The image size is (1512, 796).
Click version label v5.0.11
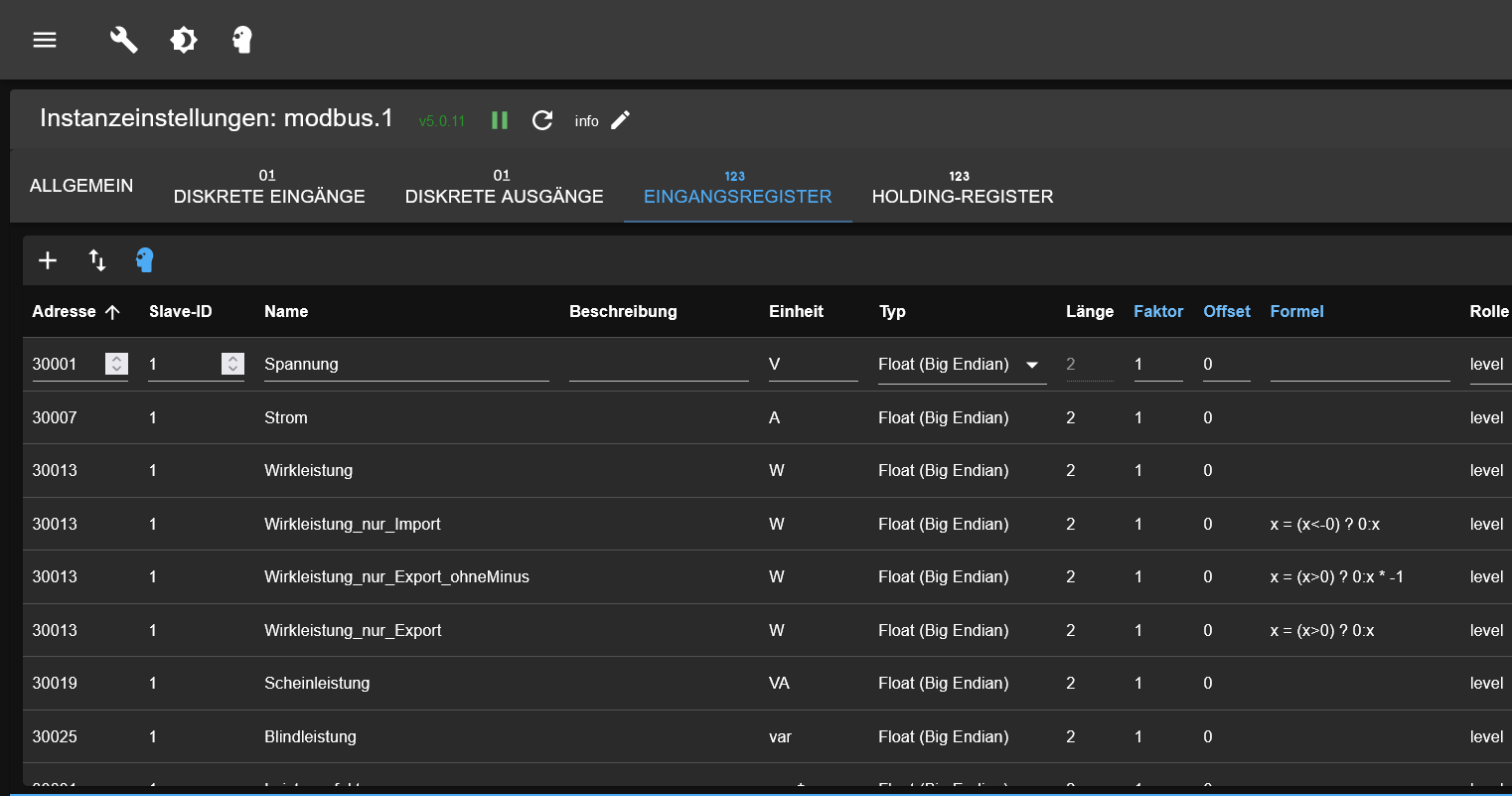[442, 121]
